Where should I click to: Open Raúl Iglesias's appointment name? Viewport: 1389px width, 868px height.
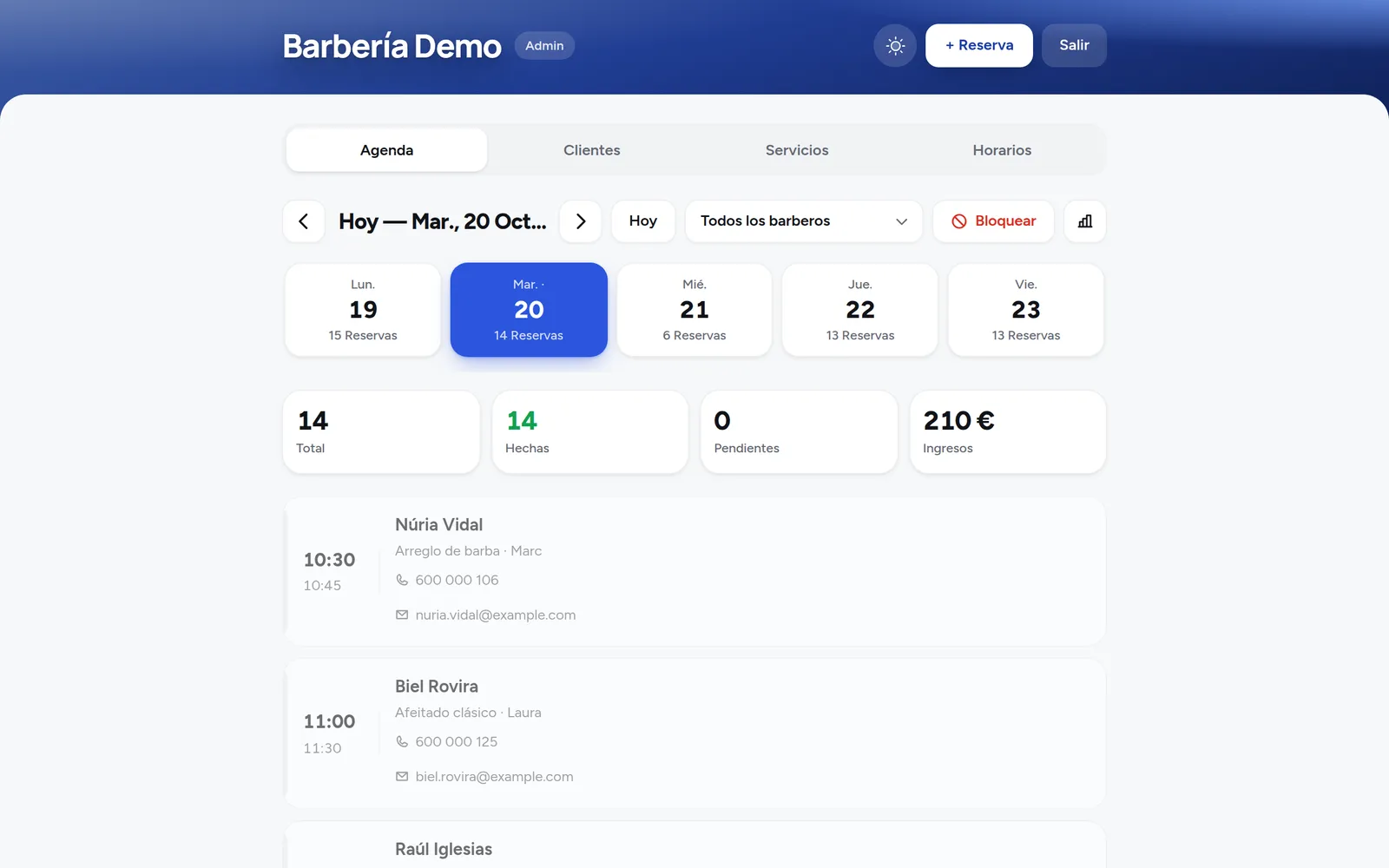point(444,849)
